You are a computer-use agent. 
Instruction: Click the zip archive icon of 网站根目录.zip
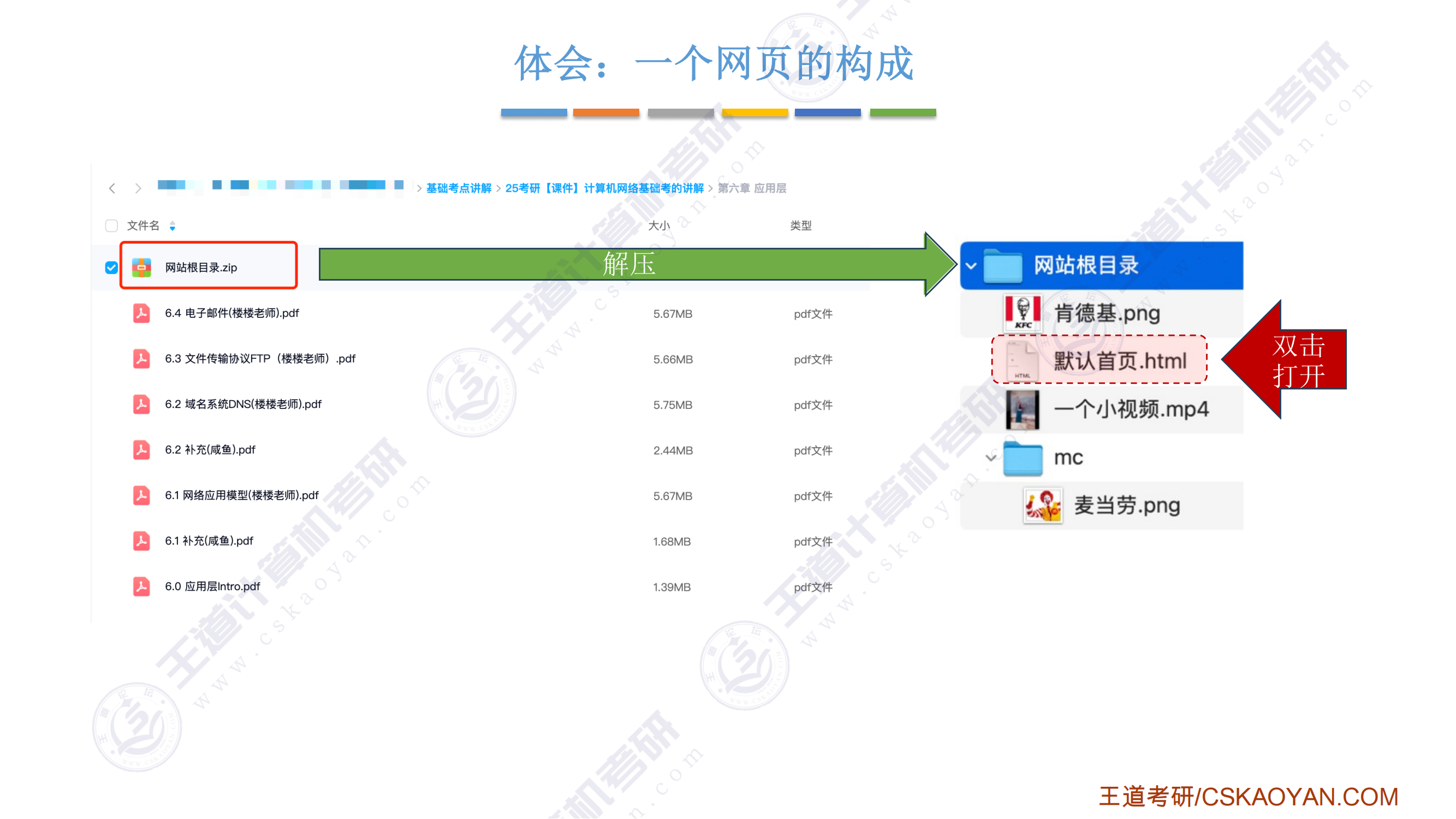pos(141,268)
